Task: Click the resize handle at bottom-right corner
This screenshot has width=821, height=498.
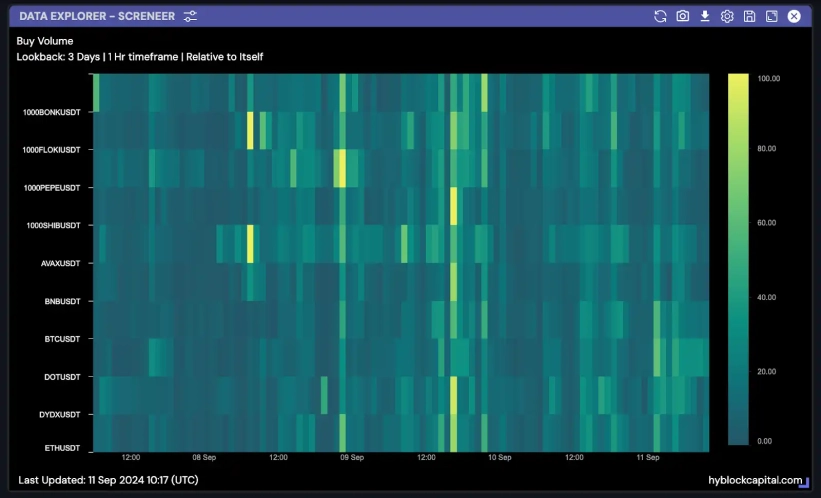Action: pos(805,483)
